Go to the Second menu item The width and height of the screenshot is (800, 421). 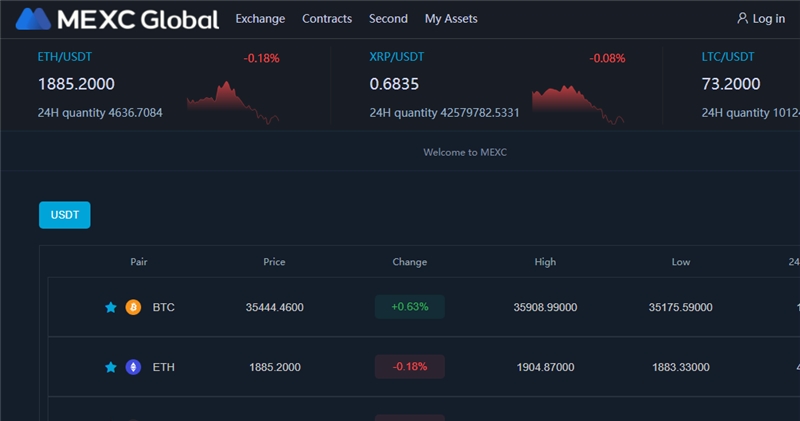[388, 19]
